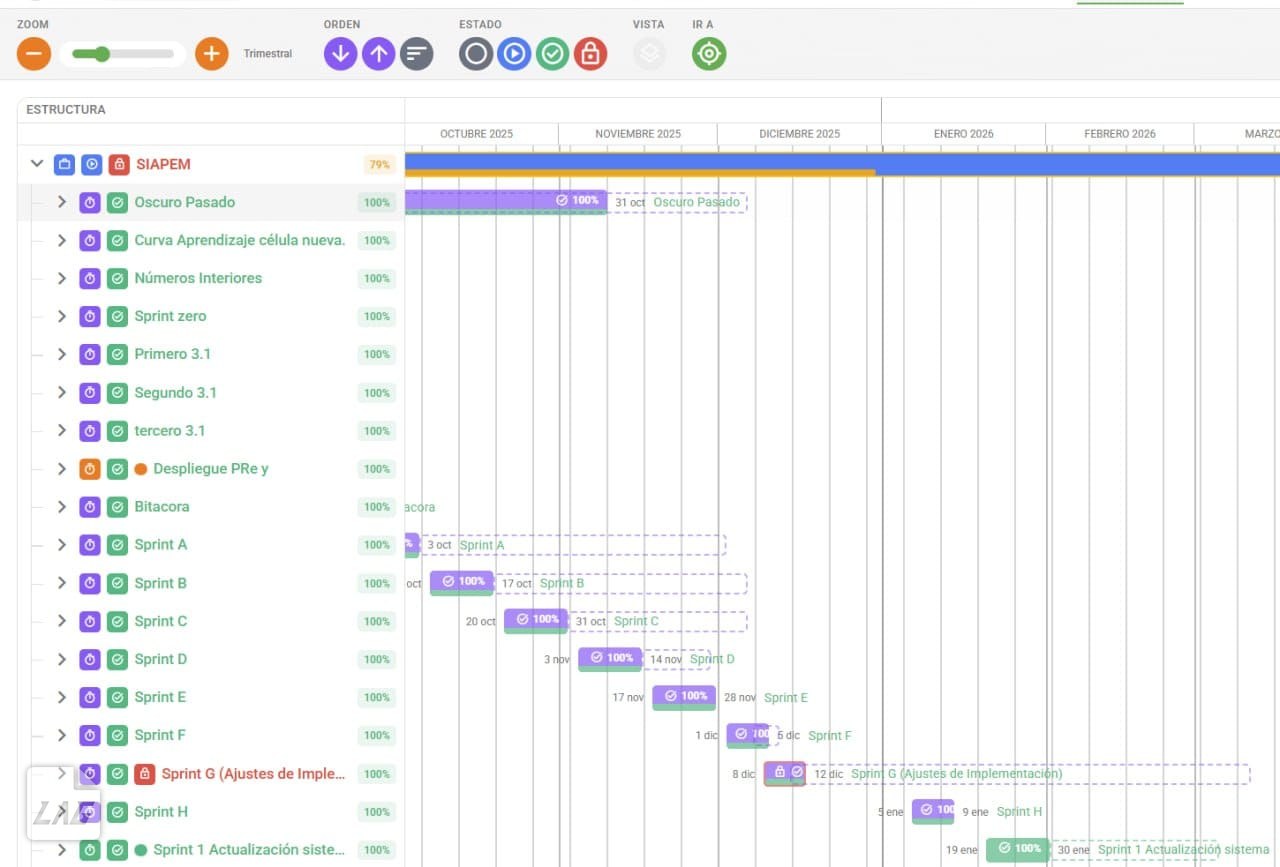
Task: Click the orange minus zoom-out button
Action: click(34, 53)
